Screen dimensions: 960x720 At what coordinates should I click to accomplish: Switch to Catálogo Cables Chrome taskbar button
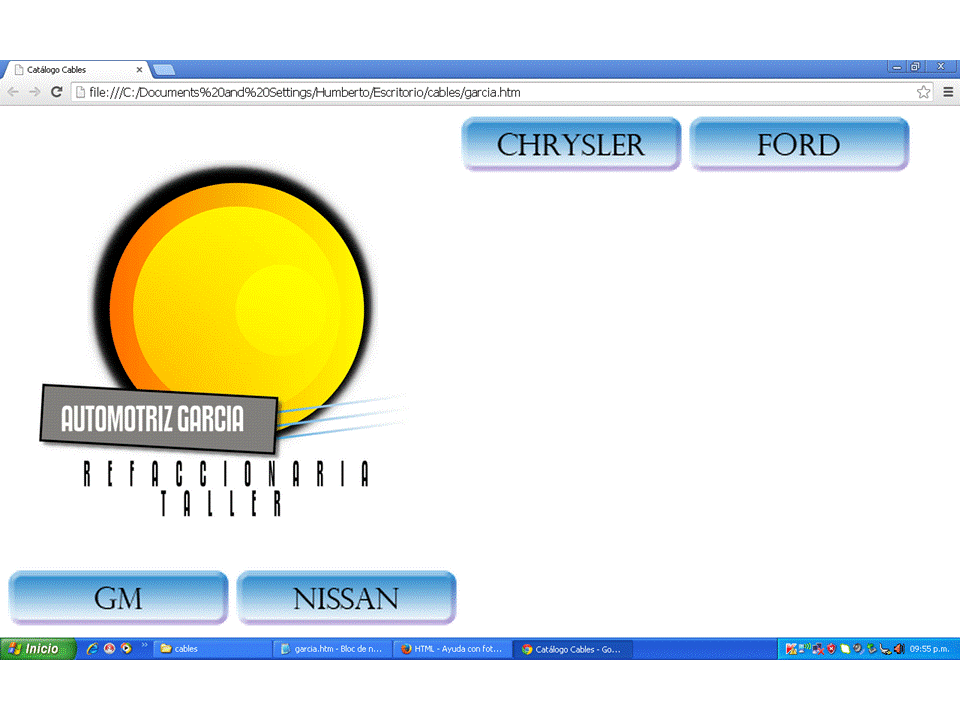(x=572, y=648)
